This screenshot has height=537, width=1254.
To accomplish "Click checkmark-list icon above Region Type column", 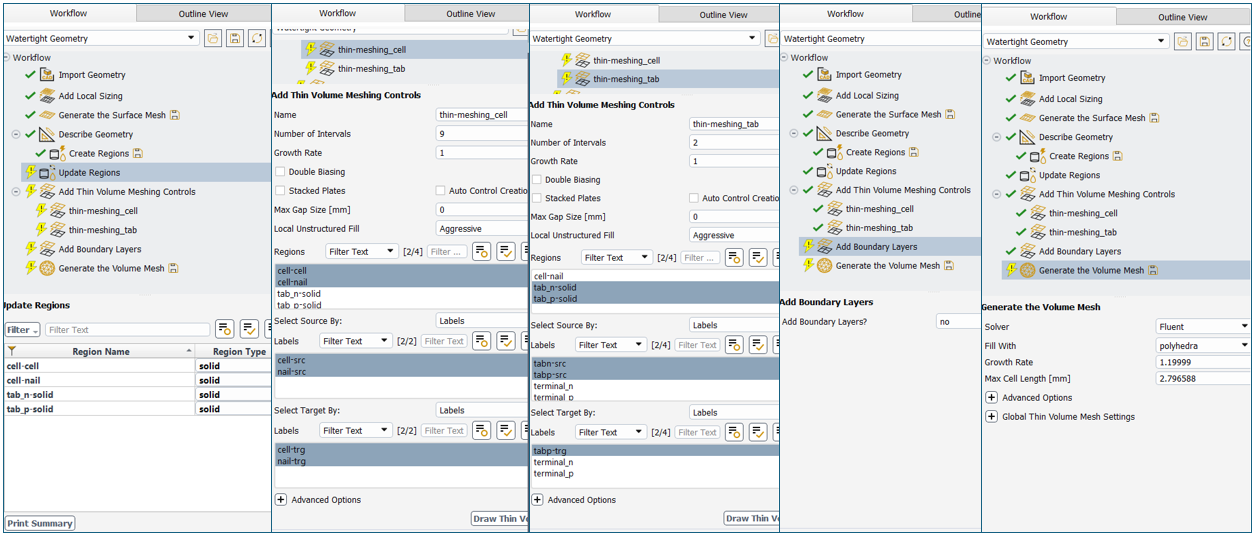I will 249,329.
